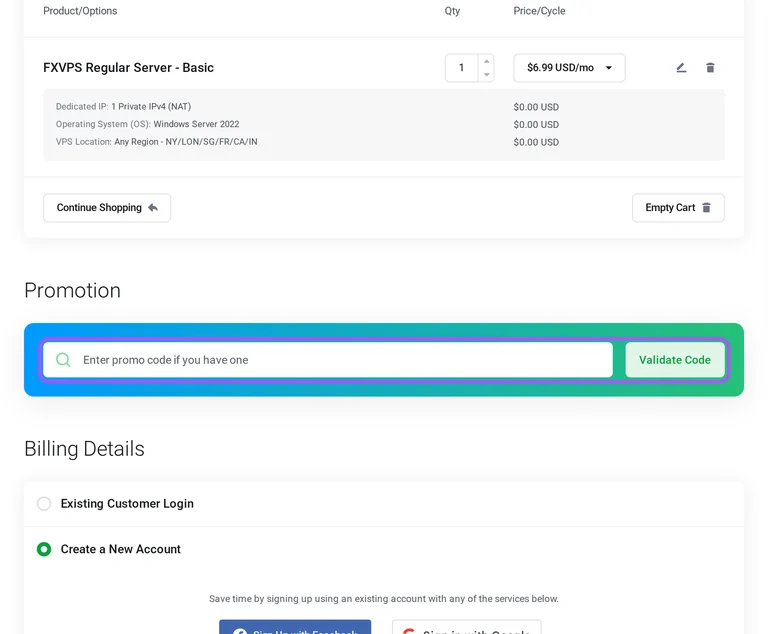Select Existing Customer Login radio button
This screenshot has width=768, height=634.
click(x=44, y=504)
